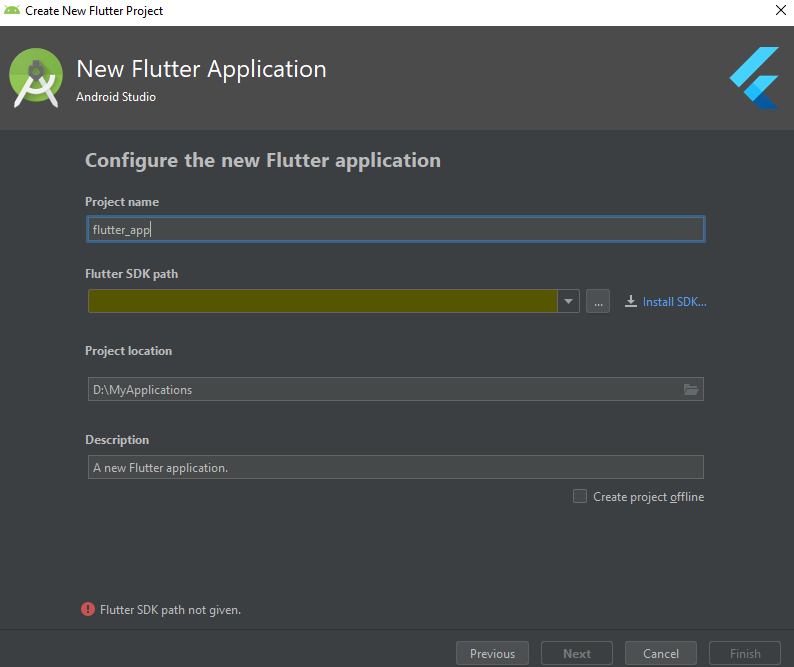Click the Android Studio logo icon
The image size is (794, 667).
click(x=36, y=78)
